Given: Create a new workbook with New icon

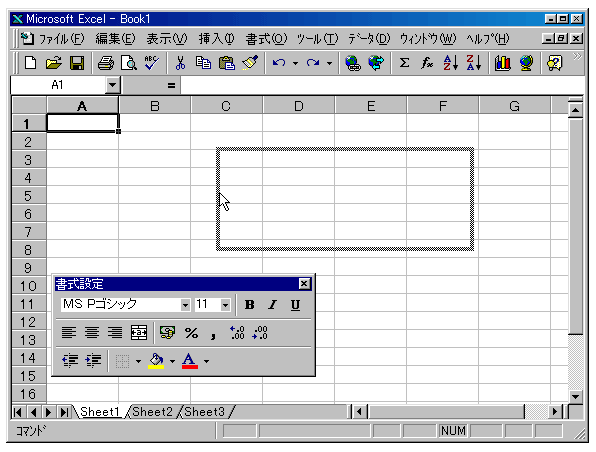Looking at the screenshot, I should [x=30, y=63].
